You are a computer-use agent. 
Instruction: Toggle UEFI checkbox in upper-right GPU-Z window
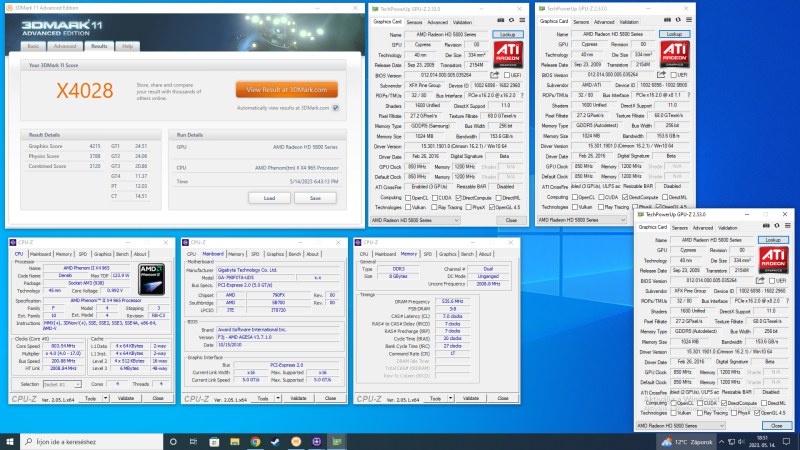[674, 74]
